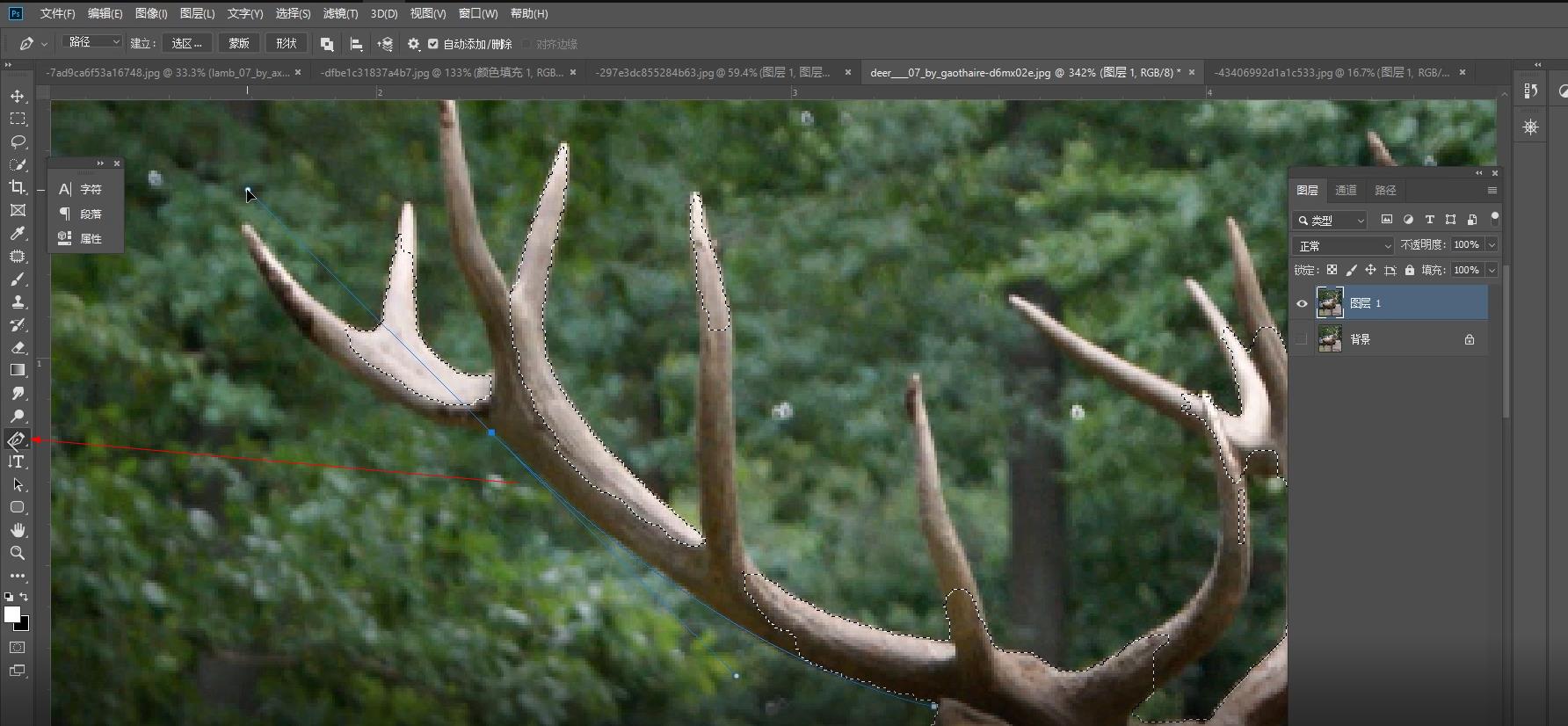Viewport: 1568px width, 726px height.
Task: Expand the 不透明度 opacity dropdown arrow
Action: 1492,245
